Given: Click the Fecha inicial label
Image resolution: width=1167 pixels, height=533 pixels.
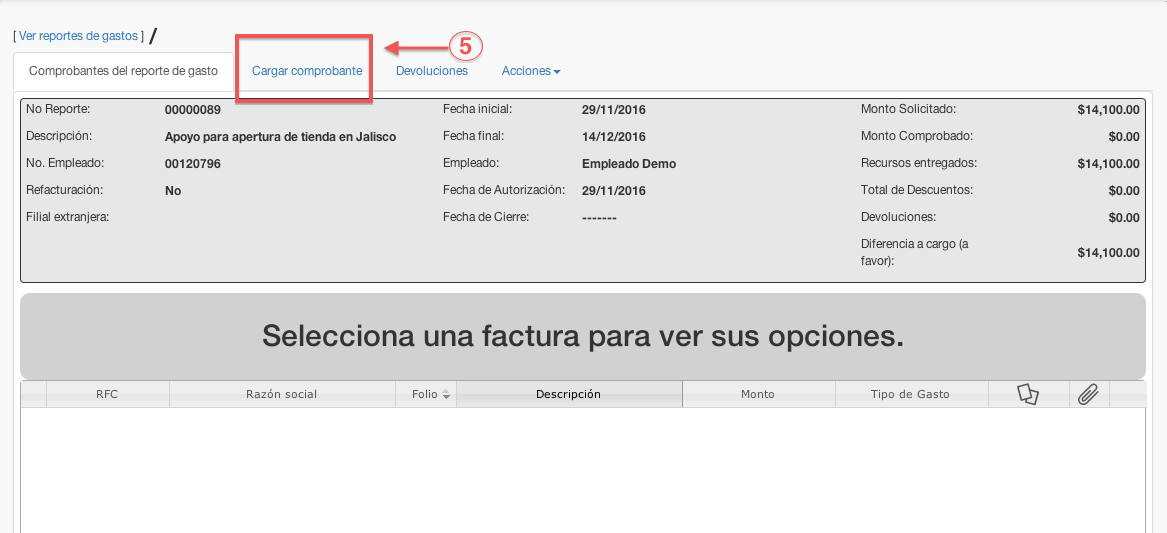Looking at the screenshot, I should coord(478,109).
